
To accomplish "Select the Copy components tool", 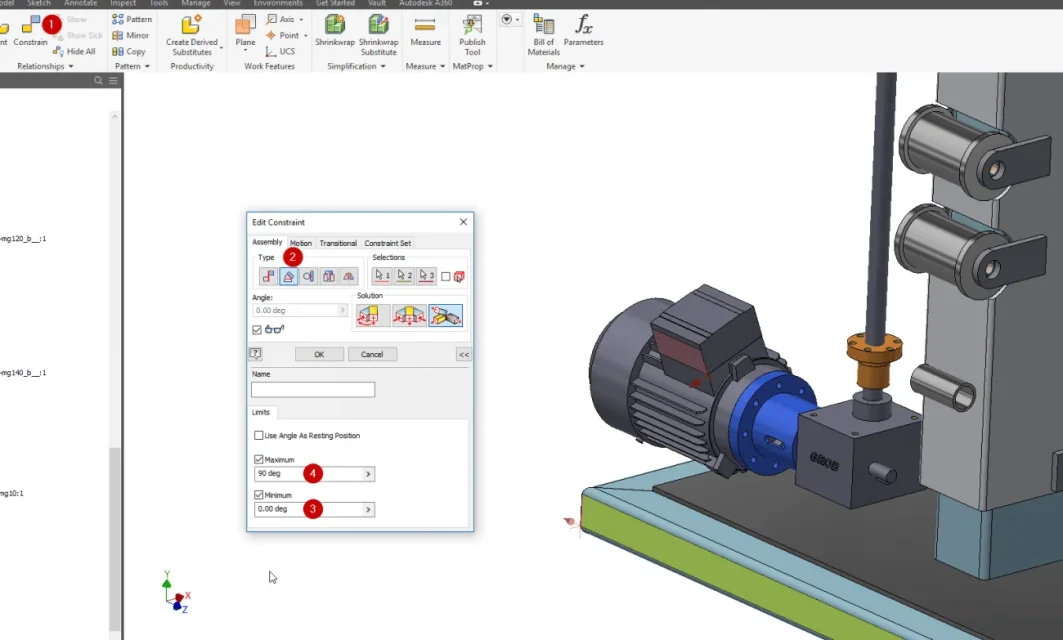I will point(129,52).
